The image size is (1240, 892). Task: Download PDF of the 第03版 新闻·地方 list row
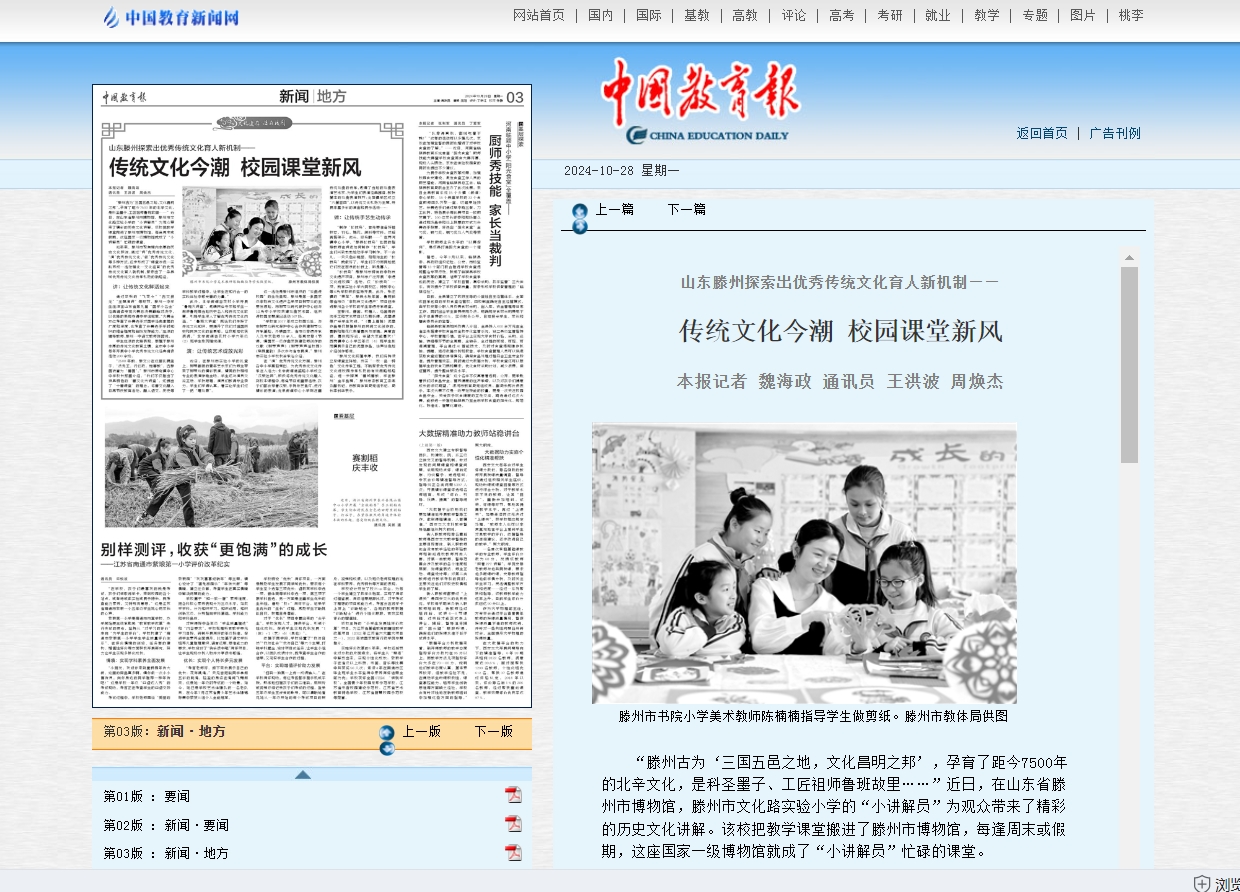point(513,852)
